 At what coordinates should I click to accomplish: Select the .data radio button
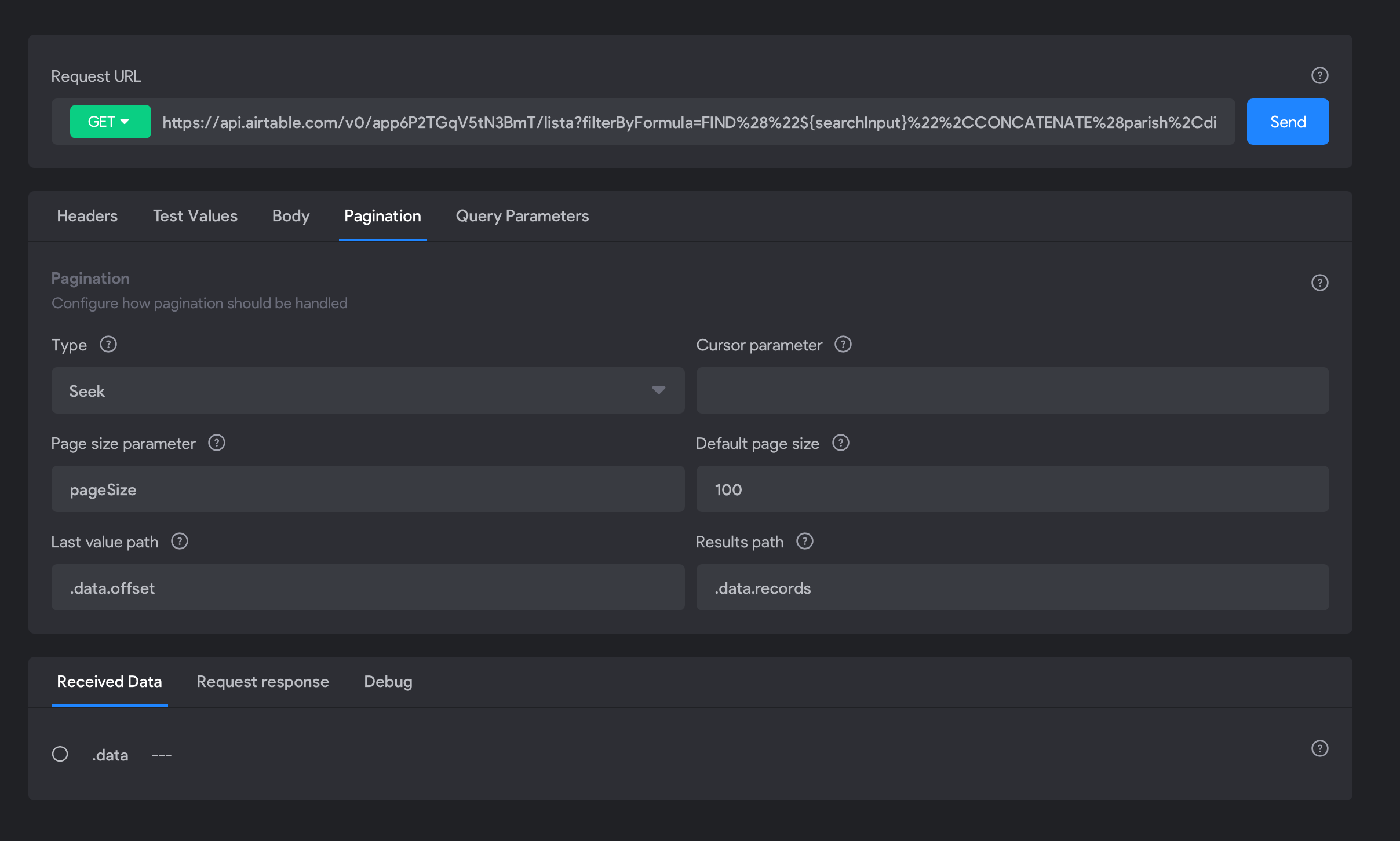[x=60, y=754]
